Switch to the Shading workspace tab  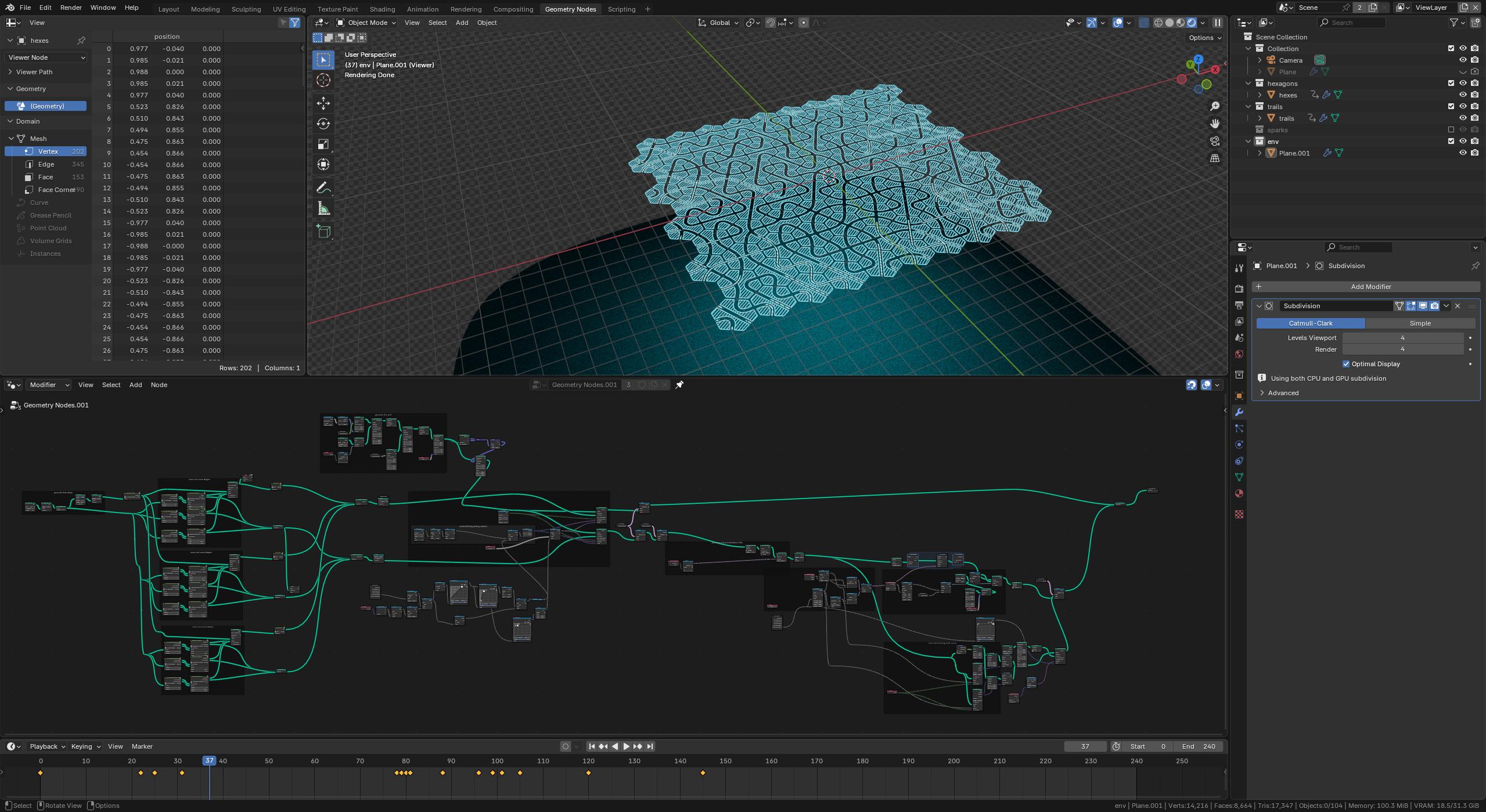coord(382,9)
